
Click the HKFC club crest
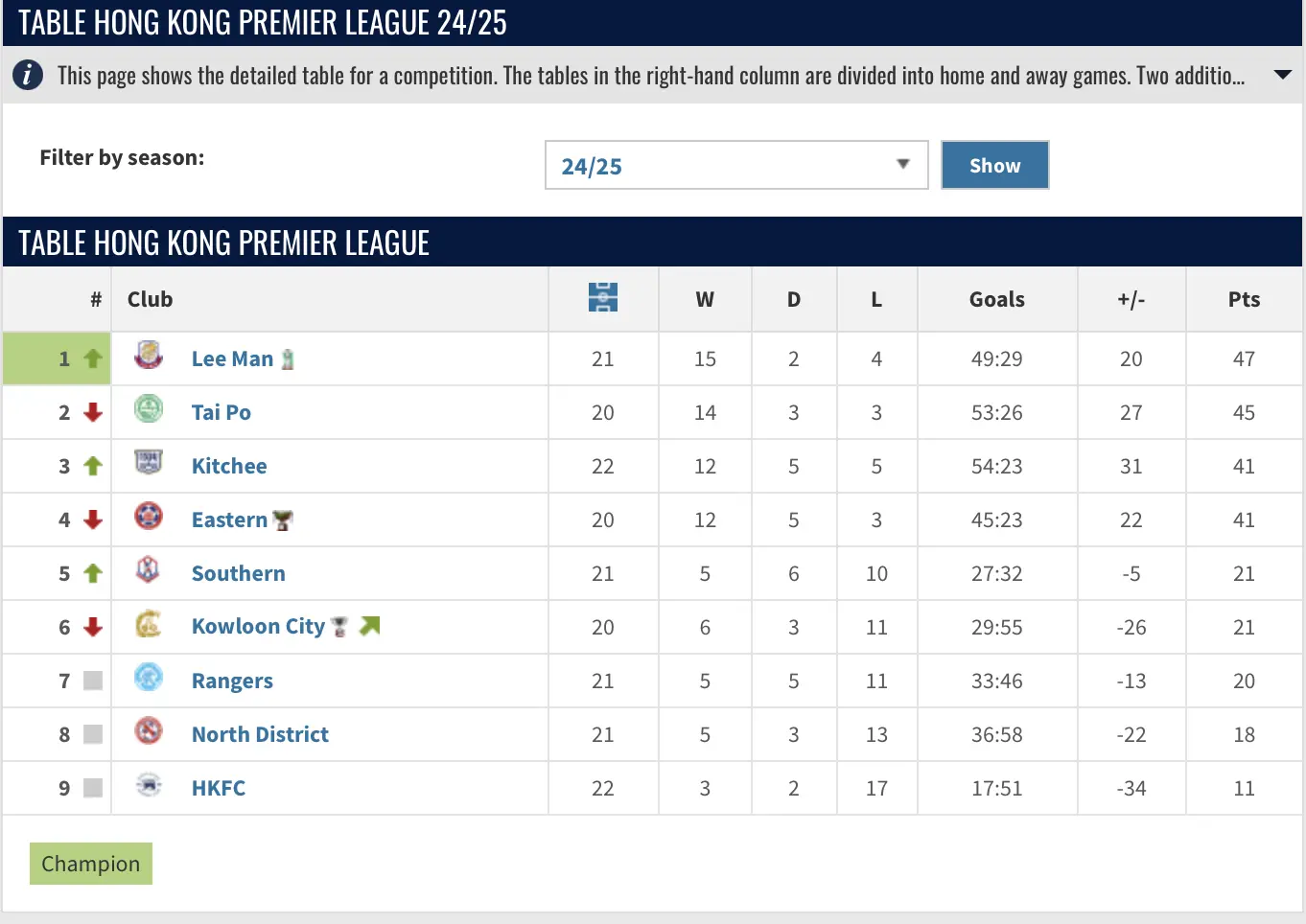pyautogui.click(x=149, y=785)
